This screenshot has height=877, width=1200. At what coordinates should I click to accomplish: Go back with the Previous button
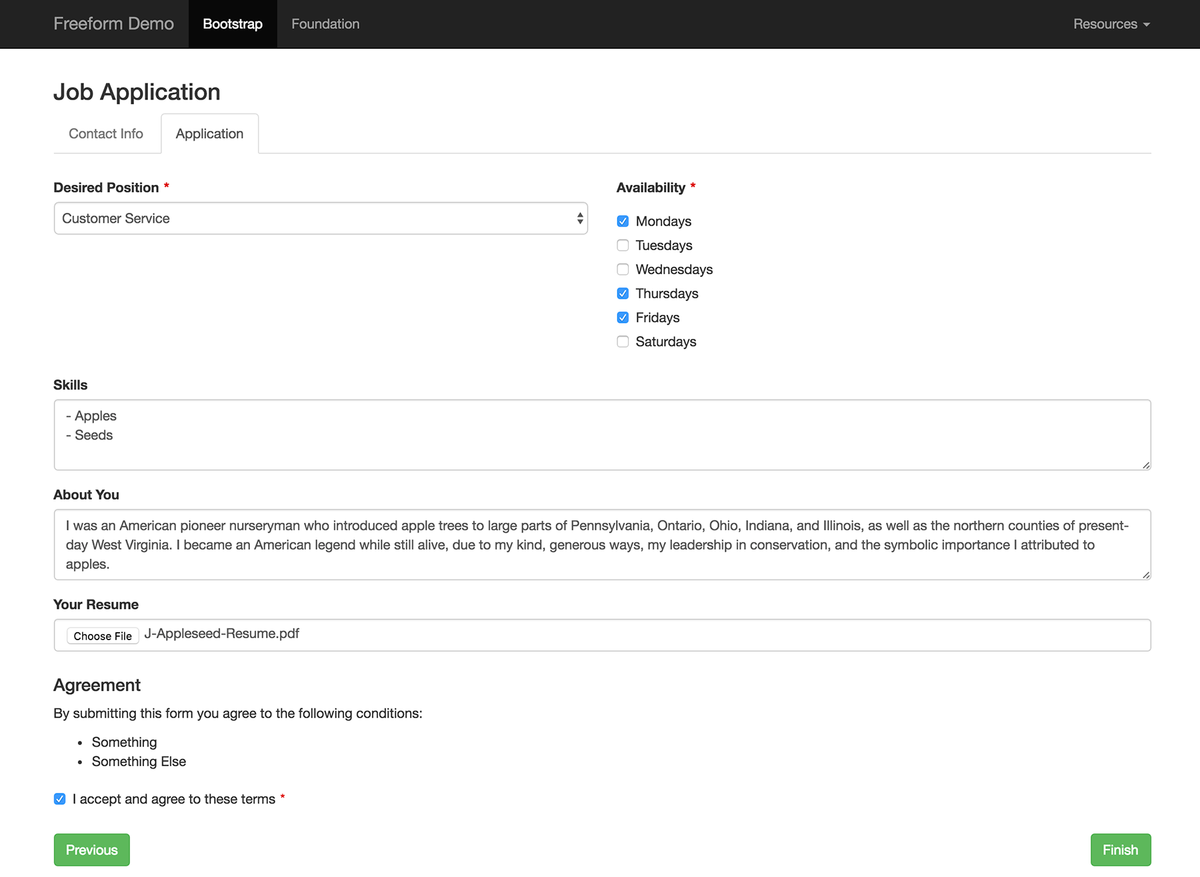pyautogui.click(x=92, y=850)
